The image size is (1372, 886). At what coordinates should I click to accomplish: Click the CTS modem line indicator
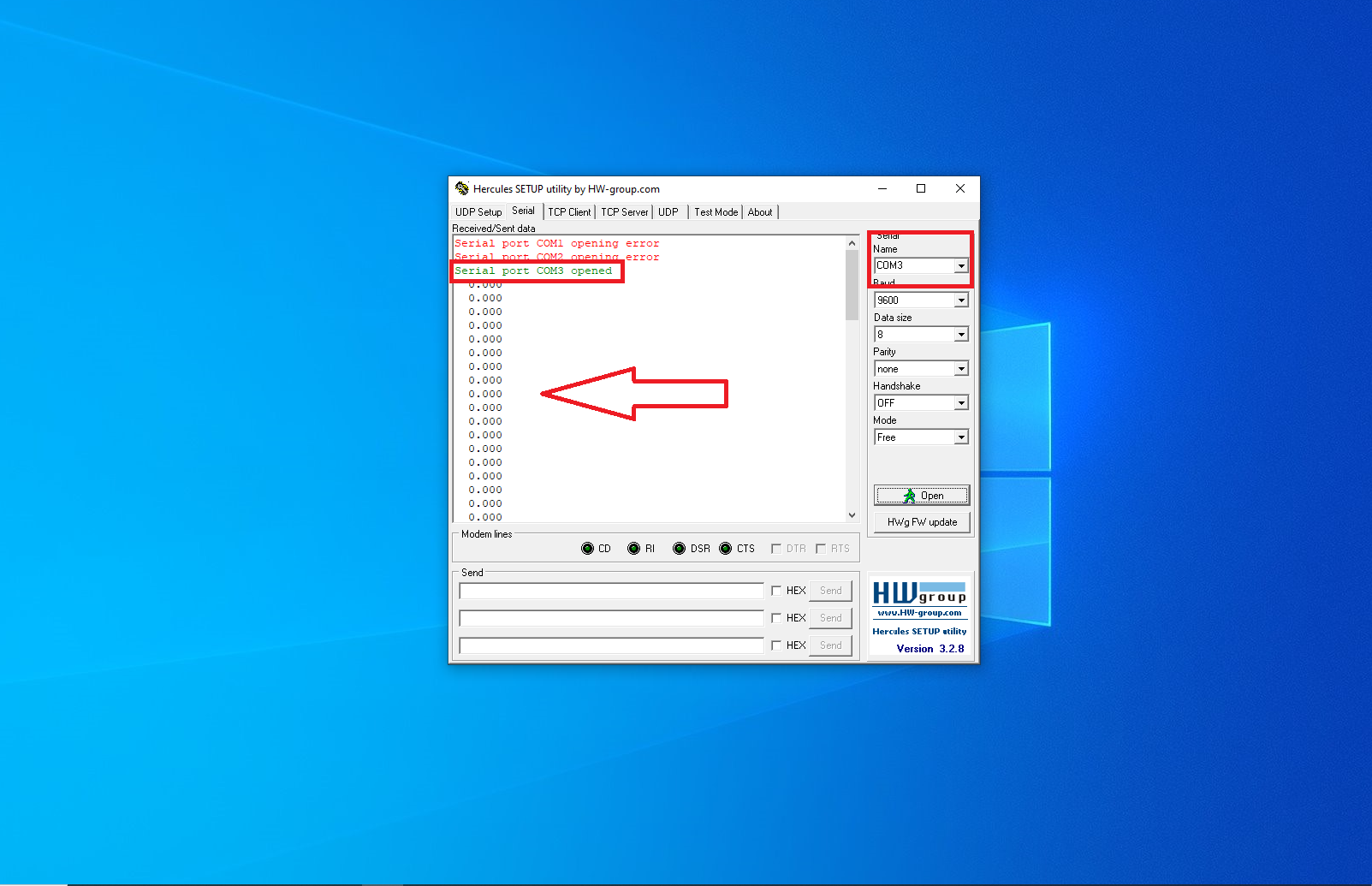click(725, 549)
